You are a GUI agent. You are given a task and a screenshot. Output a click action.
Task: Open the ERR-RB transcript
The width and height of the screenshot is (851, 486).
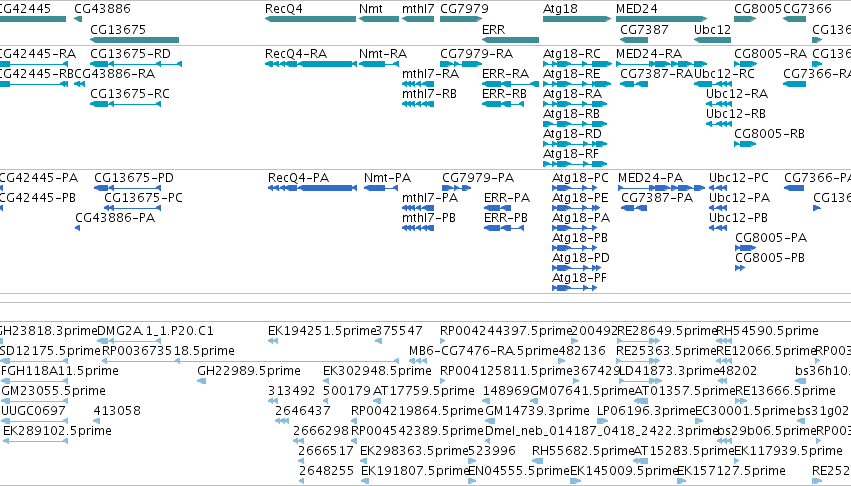point(503,104)
